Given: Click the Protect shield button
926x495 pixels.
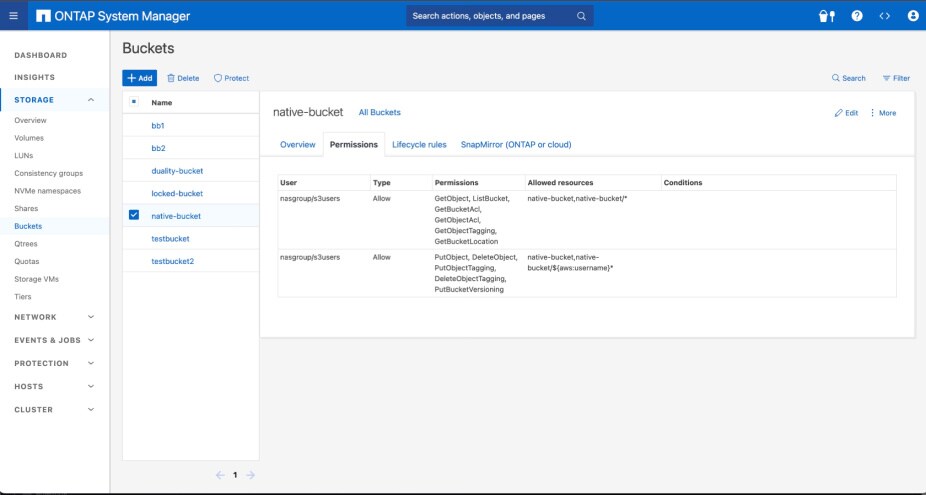Looking at the screenshot, I should [231, 78].
